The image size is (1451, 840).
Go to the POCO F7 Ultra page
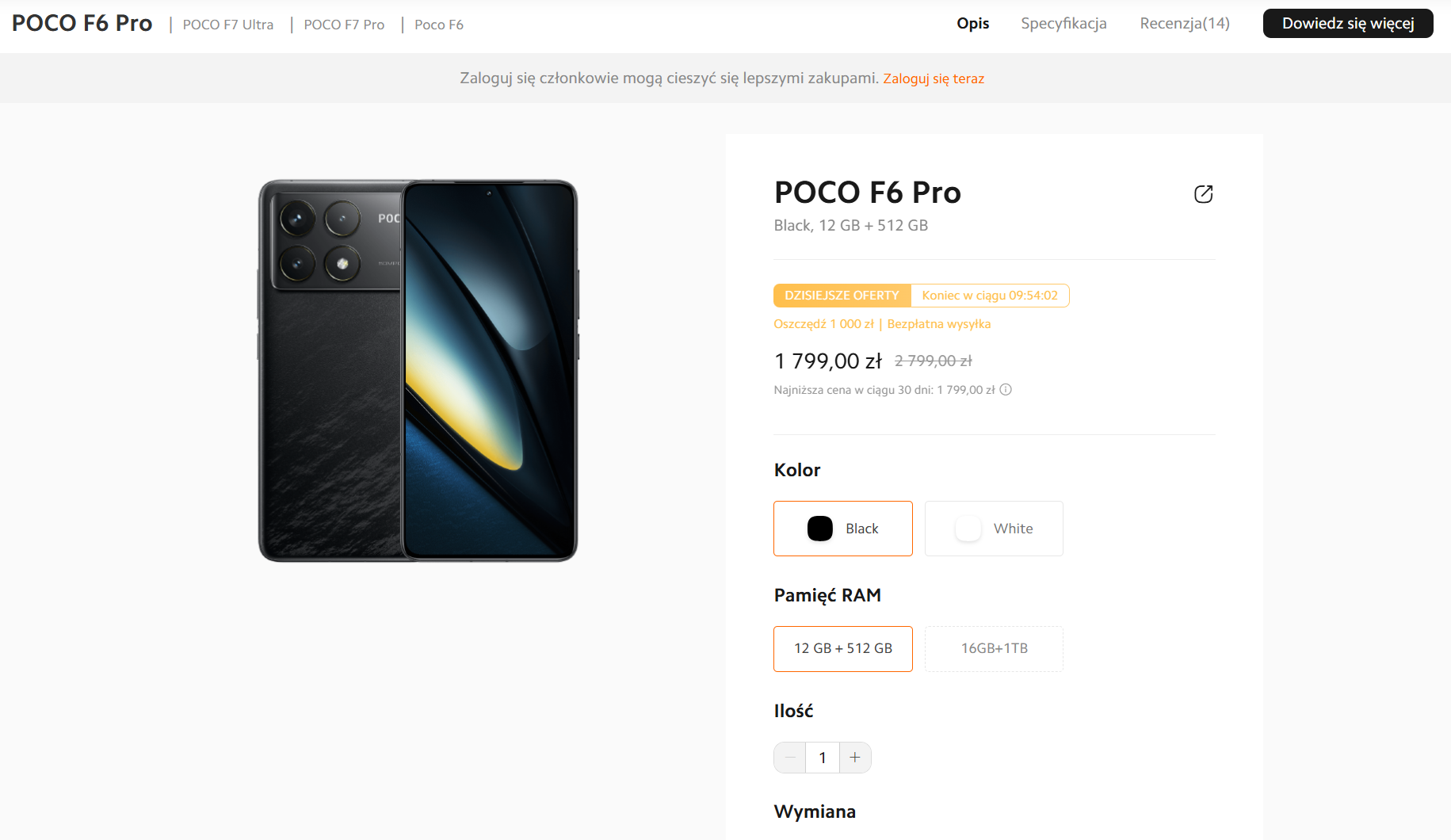[228, 25]
